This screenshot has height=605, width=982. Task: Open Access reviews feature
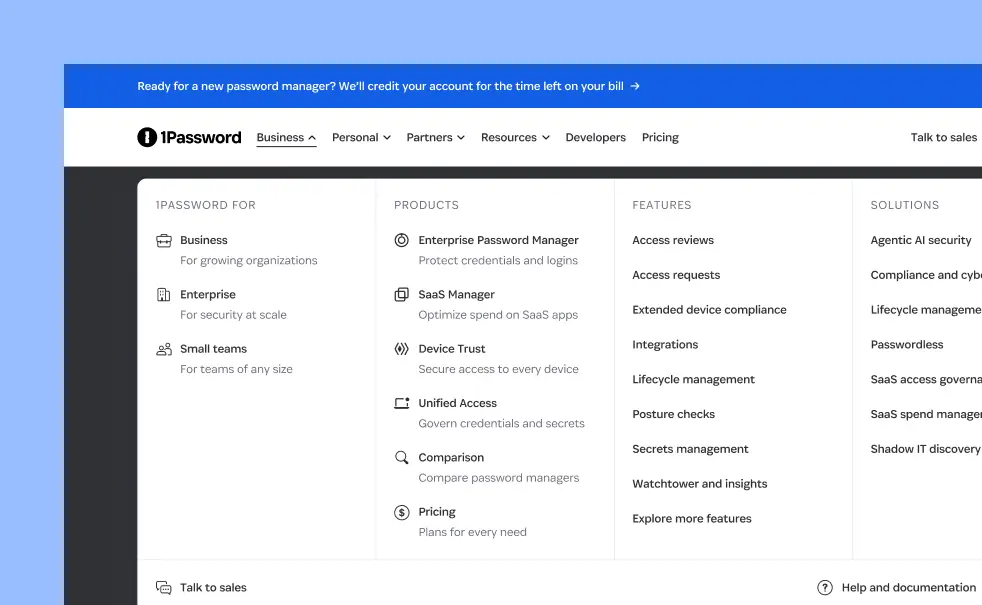(673, 240)
